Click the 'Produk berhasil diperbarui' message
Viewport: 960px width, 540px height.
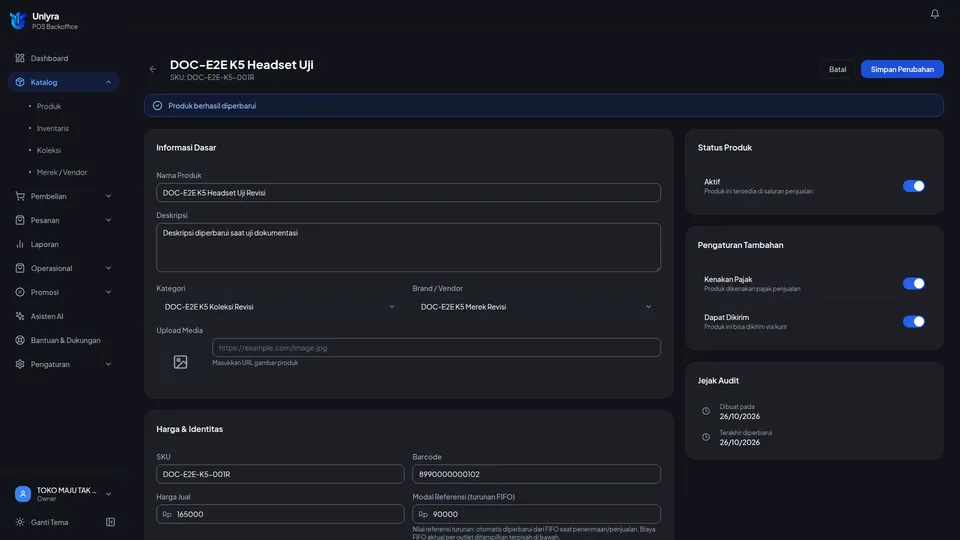[212, 105]
